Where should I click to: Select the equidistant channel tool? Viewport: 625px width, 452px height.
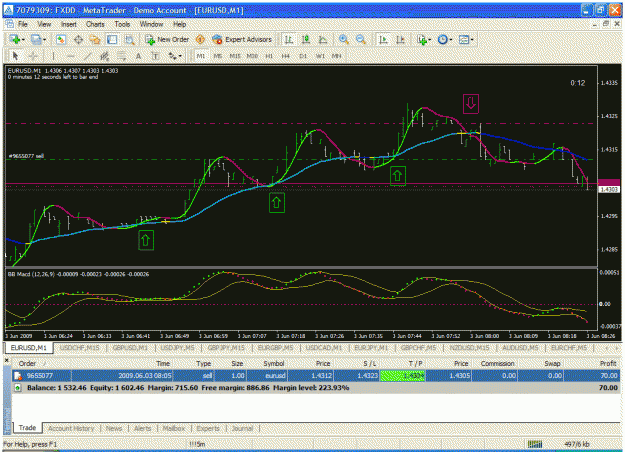[x=104, y=56]
